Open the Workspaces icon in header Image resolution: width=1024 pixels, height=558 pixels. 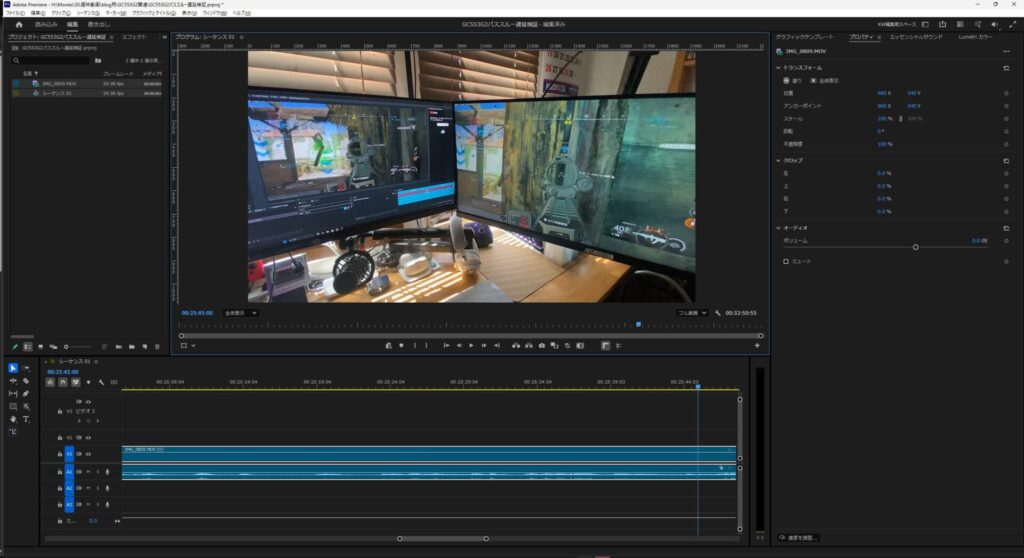click(925, 24)
